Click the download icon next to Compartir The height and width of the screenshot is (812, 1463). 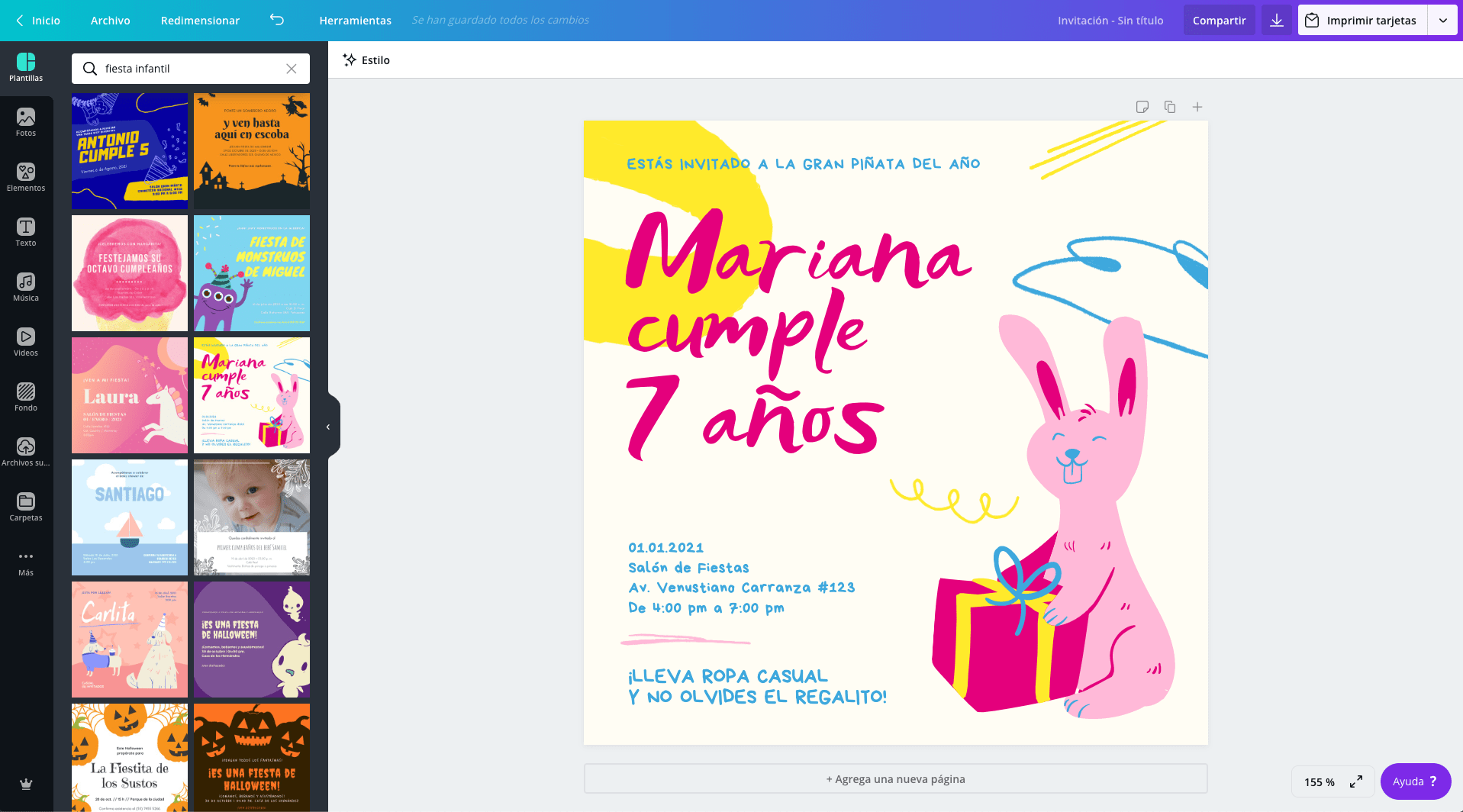click(1275, 20)
